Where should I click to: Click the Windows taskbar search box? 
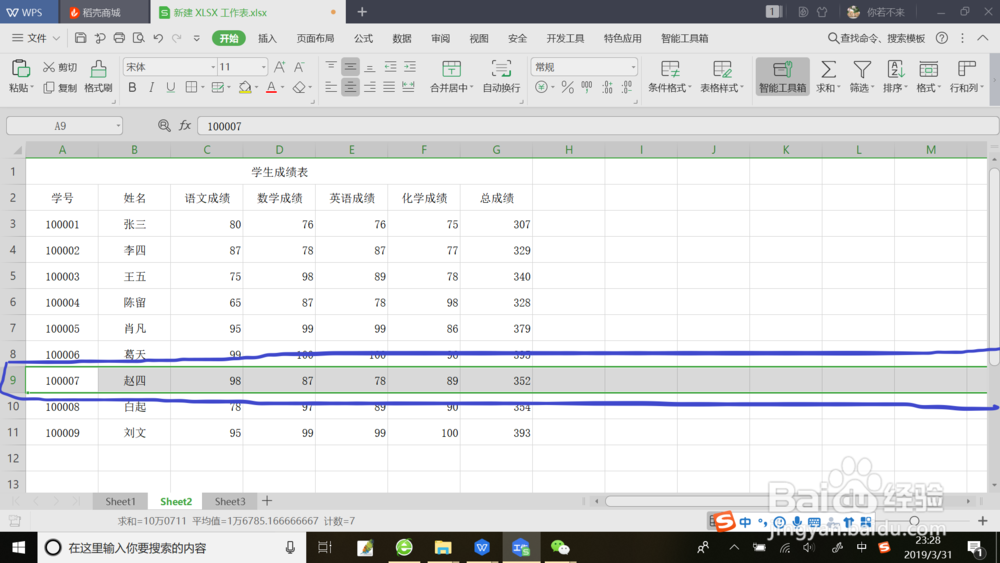(x=172, y=547)
